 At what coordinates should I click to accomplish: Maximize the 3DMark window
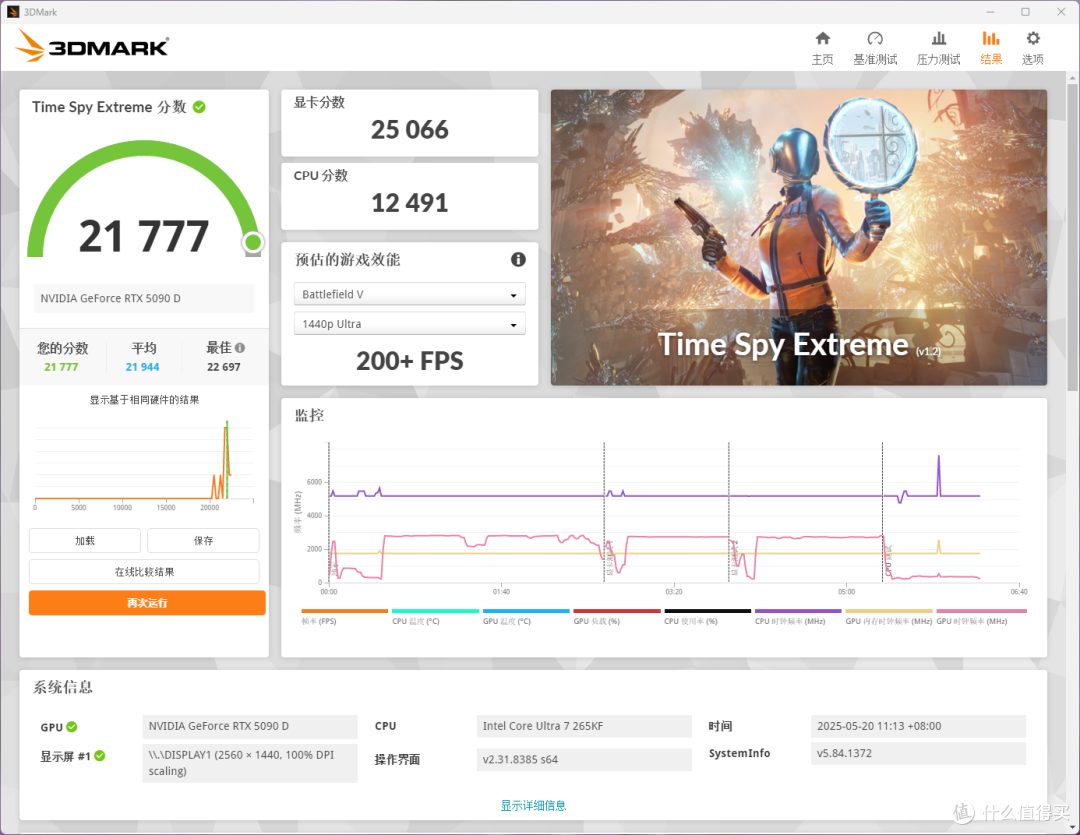pyautogui.click(x=1025, y=12)
